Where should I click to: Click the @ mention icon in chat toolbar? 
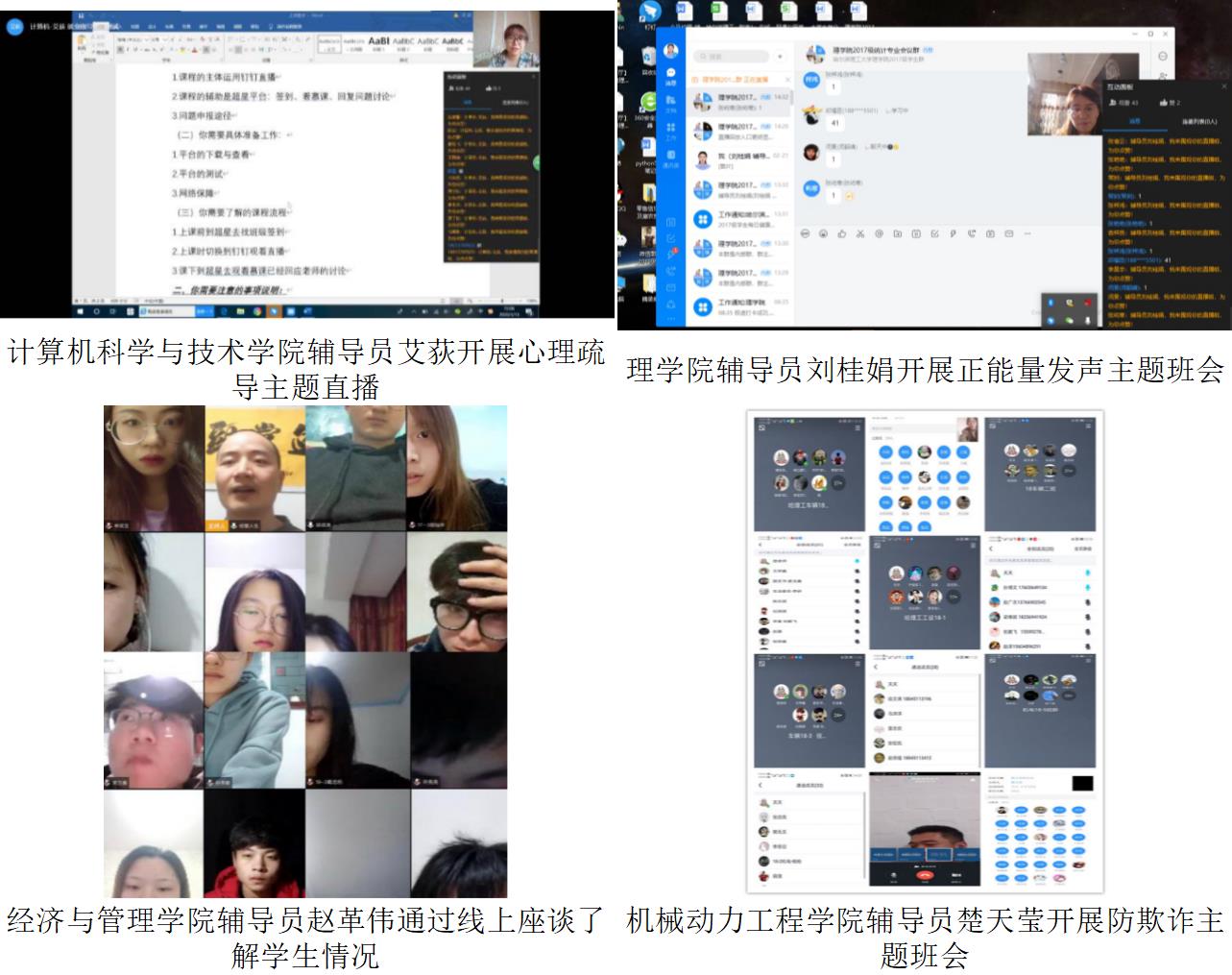[x=879, y=233]
